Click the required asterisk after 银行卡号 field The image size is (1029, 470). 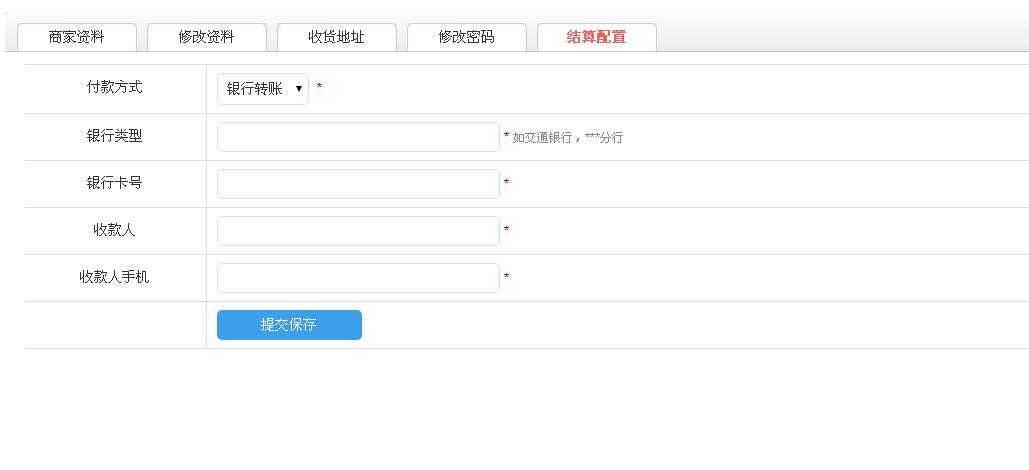pyautogui.click(x=506, y=184)
